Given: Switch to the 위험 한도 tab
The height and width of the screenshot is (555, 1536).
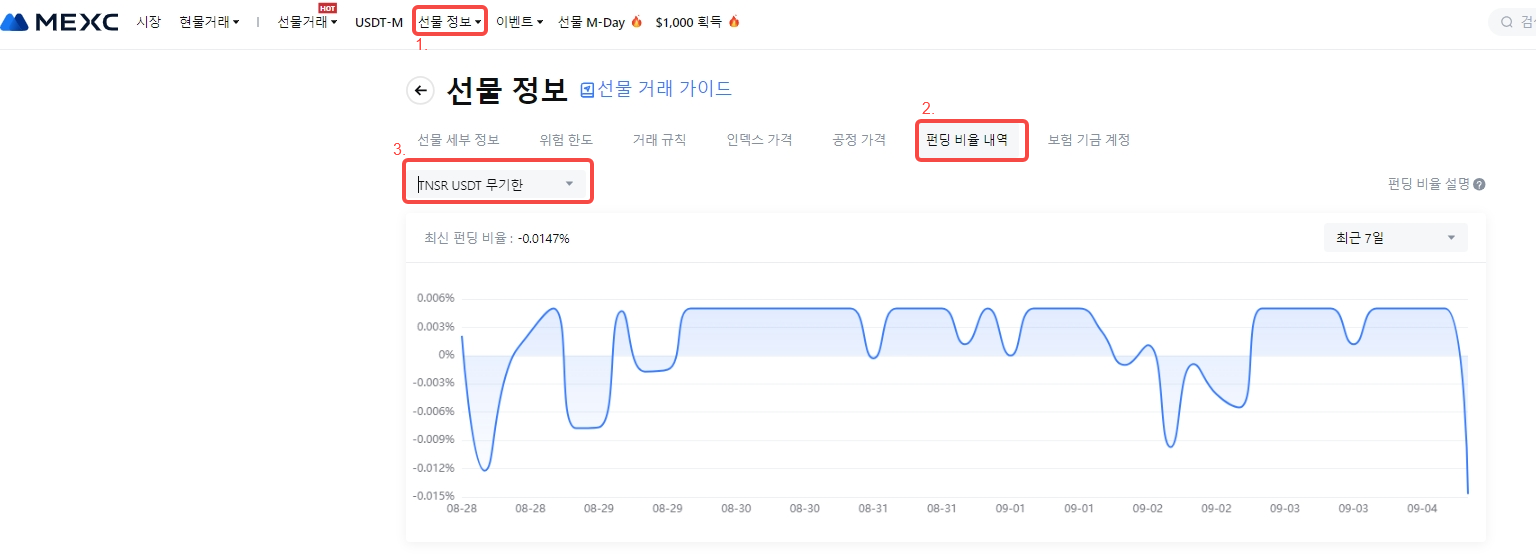Looking at the screenshot, I should coord(566,140).
